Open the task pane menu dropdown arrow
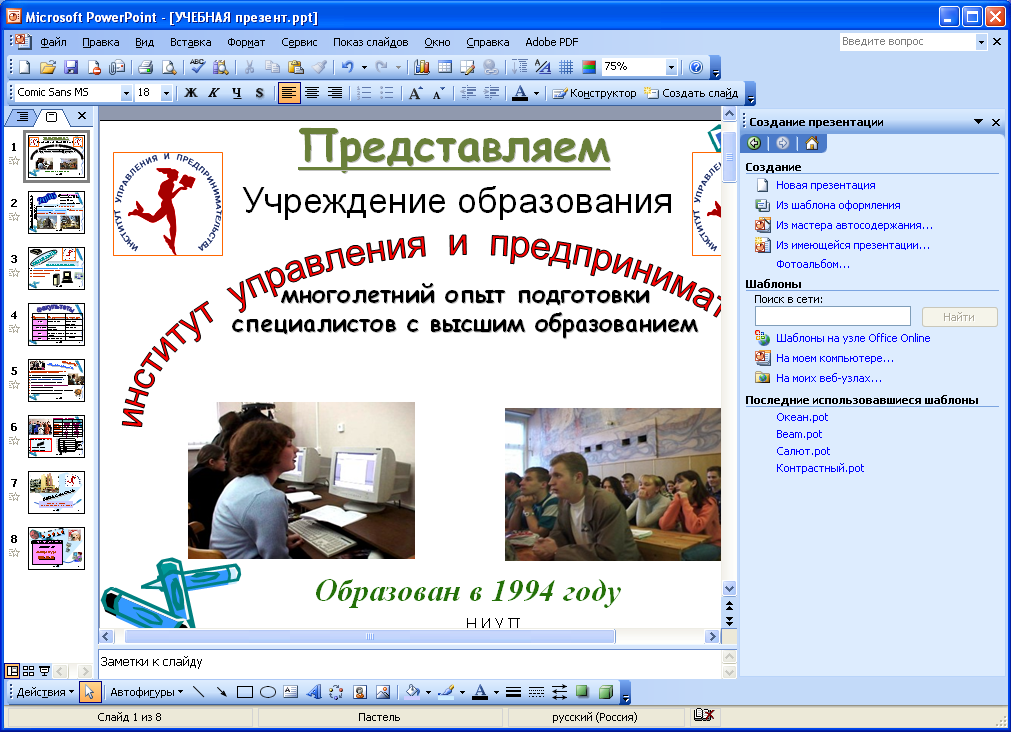The image size is (1011, 732). [x=978, y=122]
